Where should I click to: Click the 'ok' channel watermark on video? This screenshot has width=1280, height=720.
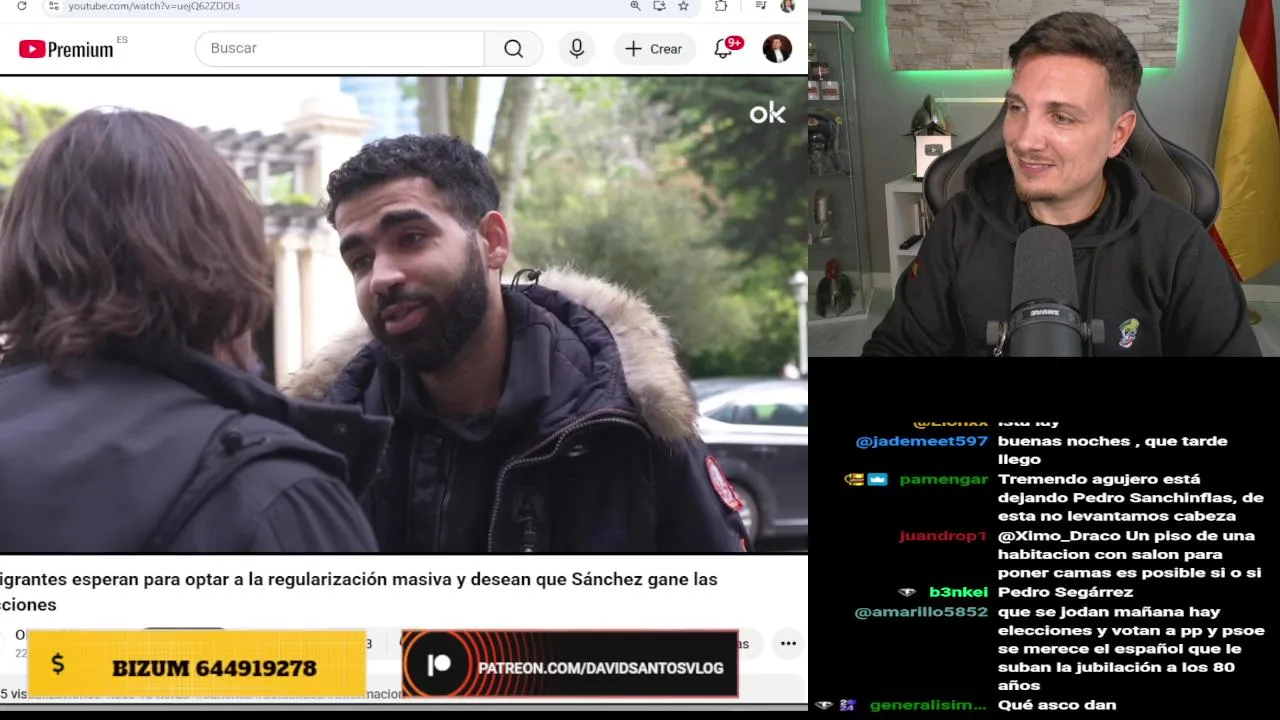768,114
